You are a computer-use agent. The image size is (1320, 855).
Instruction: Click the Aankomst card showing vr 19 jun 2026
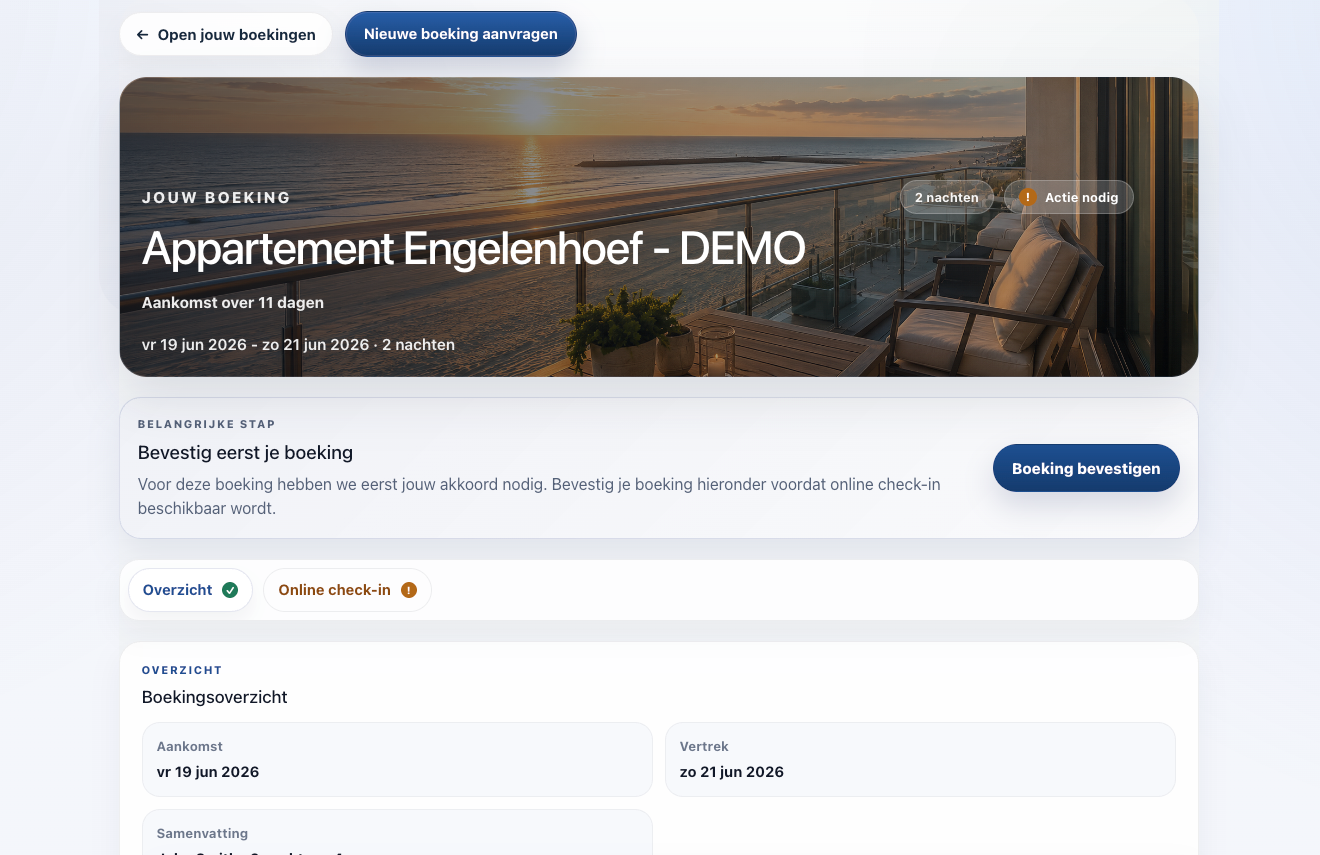click(x=397, y=760)
